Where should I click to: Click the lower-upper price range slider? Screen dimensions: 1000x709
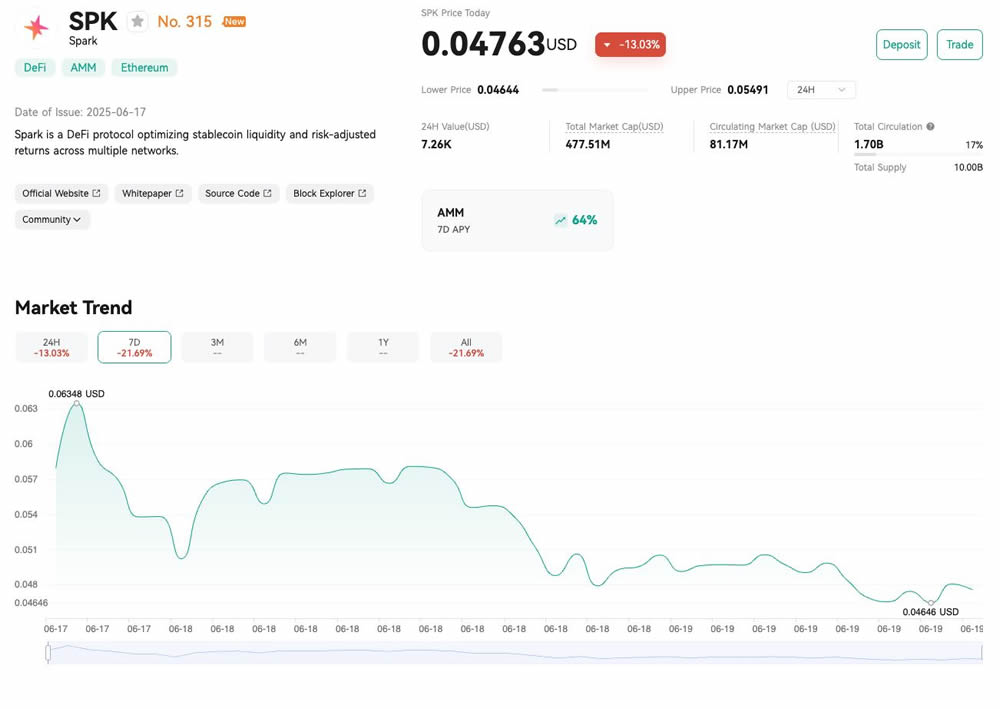(x=599, y=90)
